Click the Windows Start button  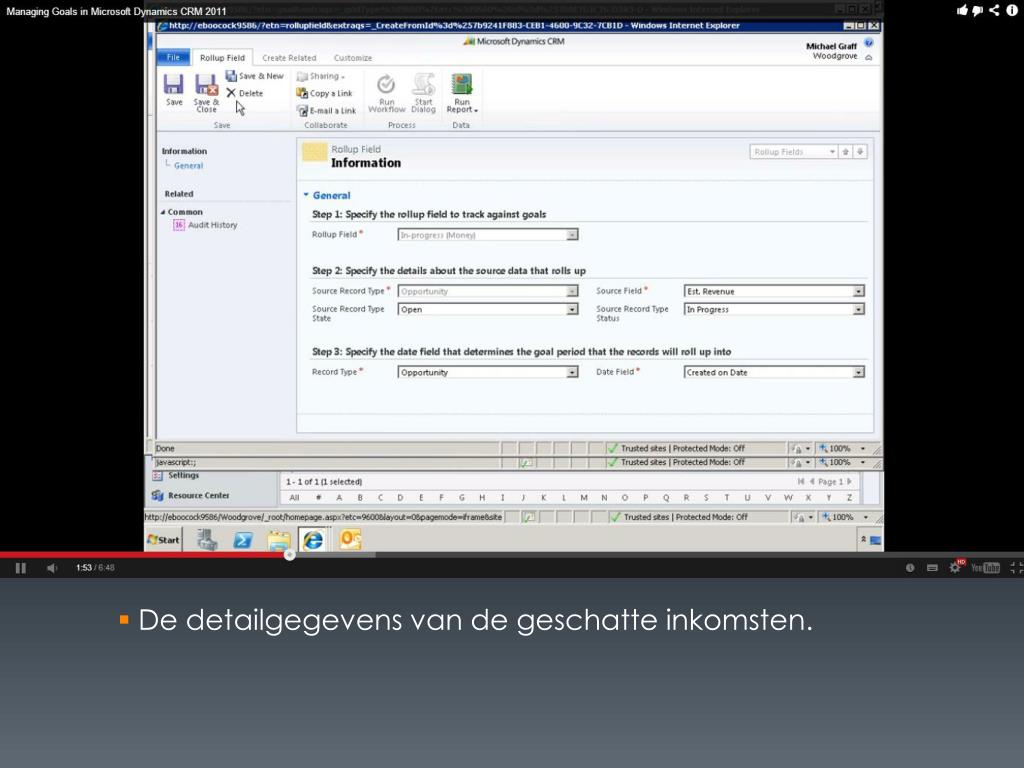point(163,539)
